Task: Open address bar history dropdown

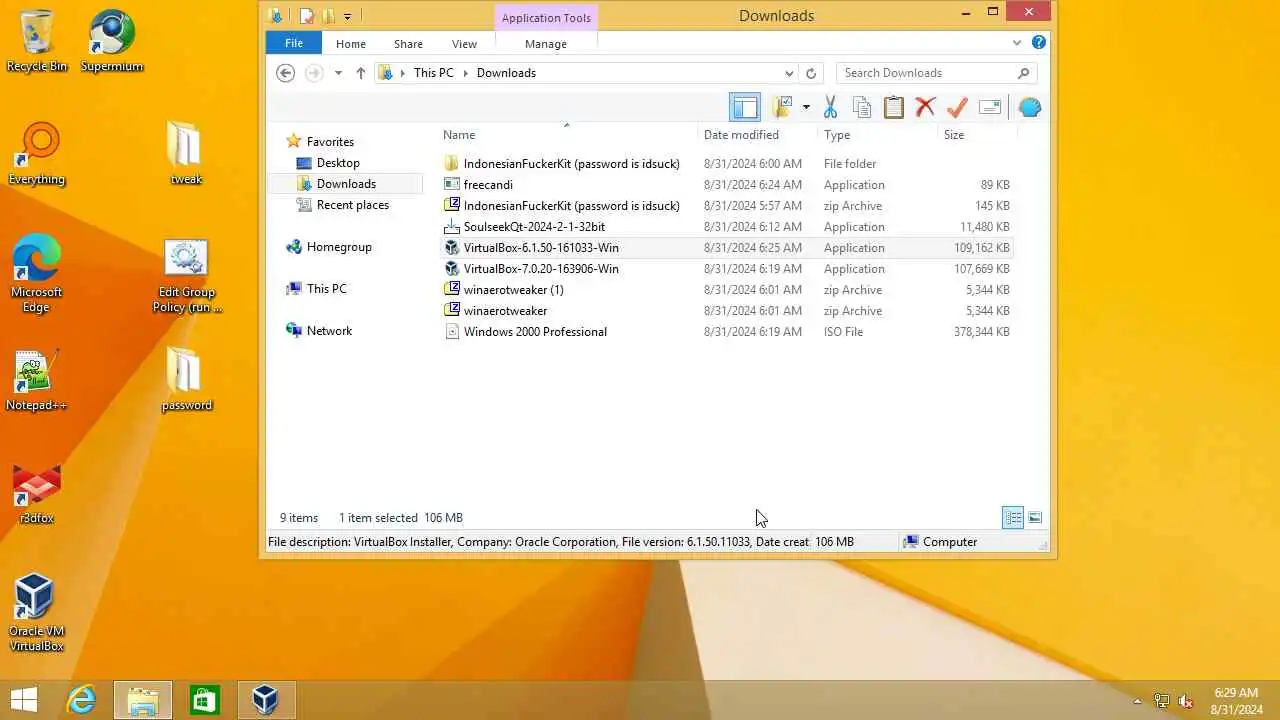Action: [789, 73]
